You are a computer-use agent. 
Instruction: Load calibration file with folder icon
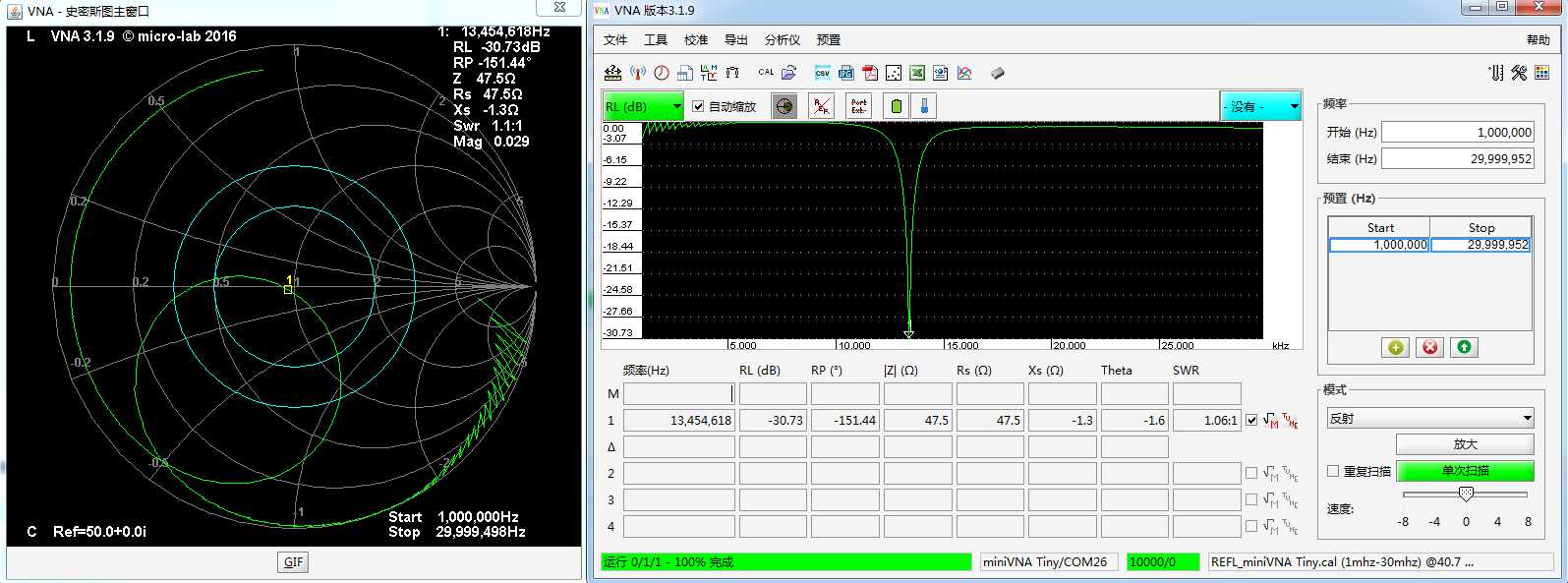point(788,73)
